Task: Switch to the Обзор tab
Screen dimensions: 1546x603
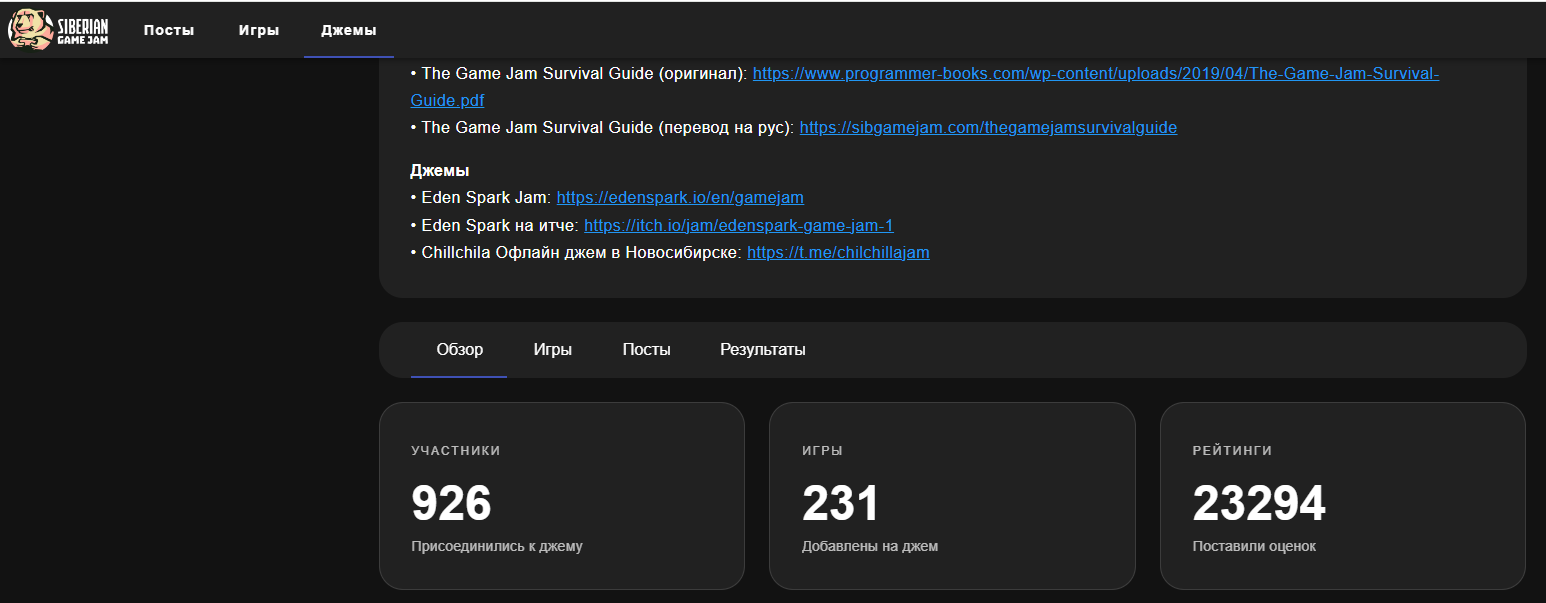Action: click(459, 350)
